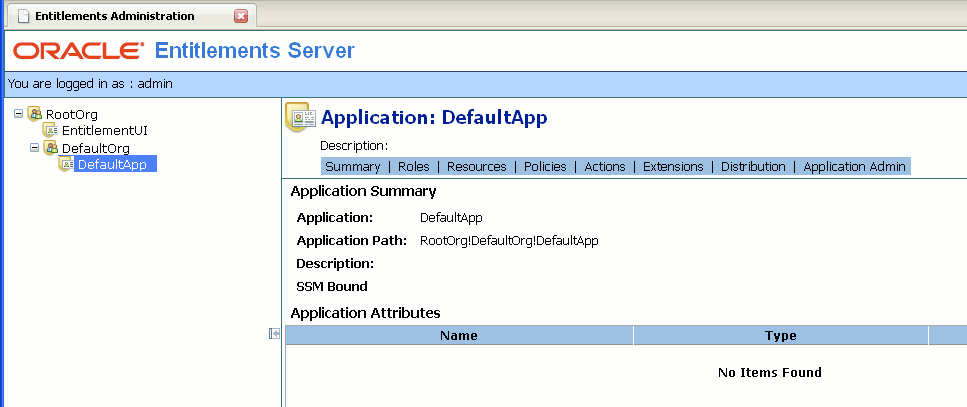Open the Actions tab

[605, 166]
